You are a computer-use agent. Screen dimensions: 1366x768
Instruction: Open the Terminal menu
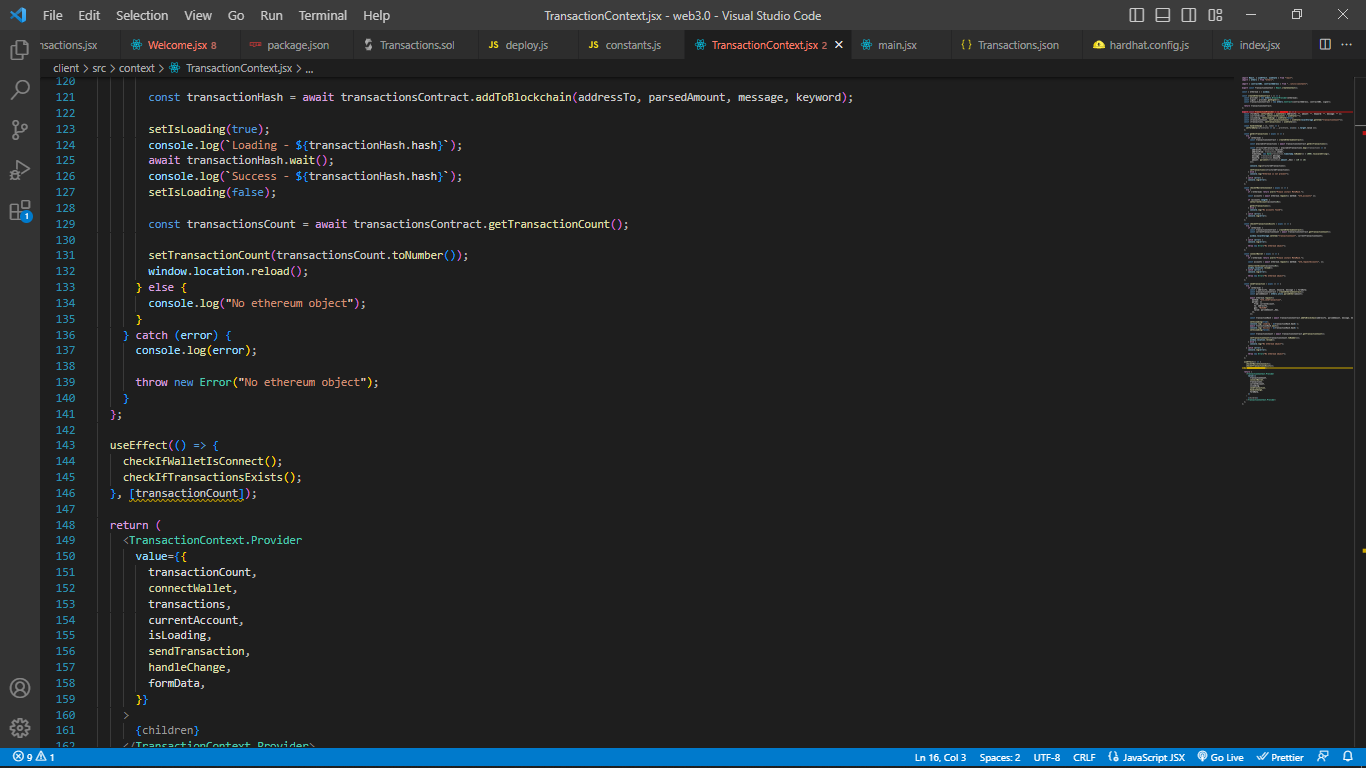point(322,15)
